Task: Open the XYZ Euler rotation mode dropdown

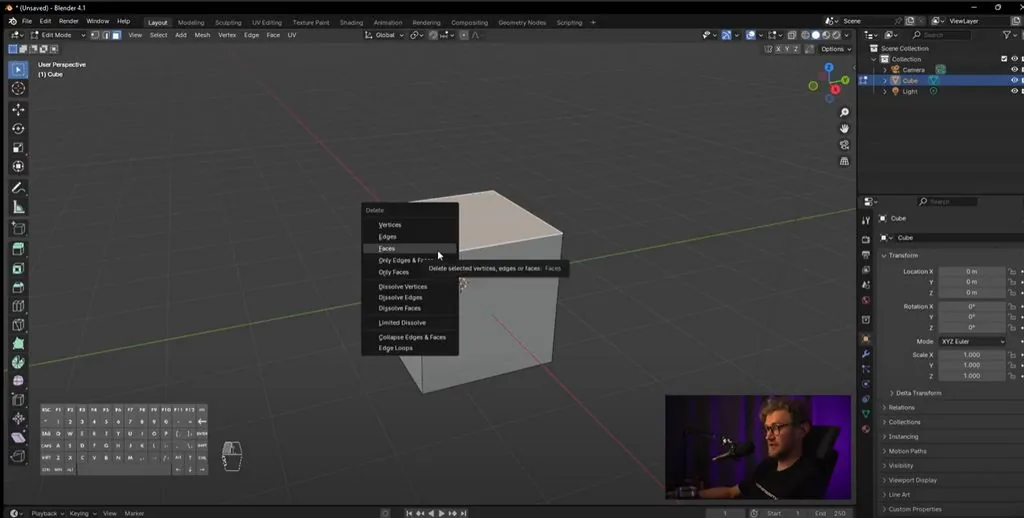Action: coord(972,342)
